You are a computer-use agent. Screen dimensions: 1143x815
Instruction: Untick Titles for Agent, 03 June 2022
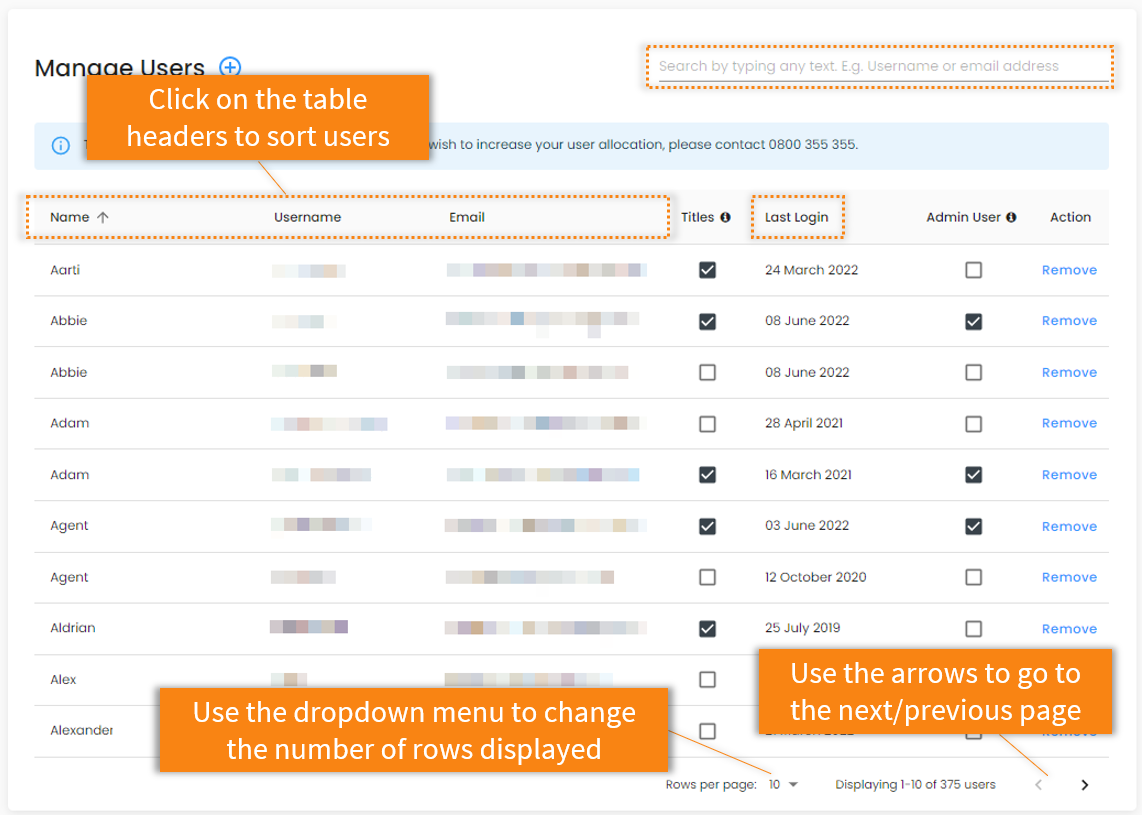(707, 526)
